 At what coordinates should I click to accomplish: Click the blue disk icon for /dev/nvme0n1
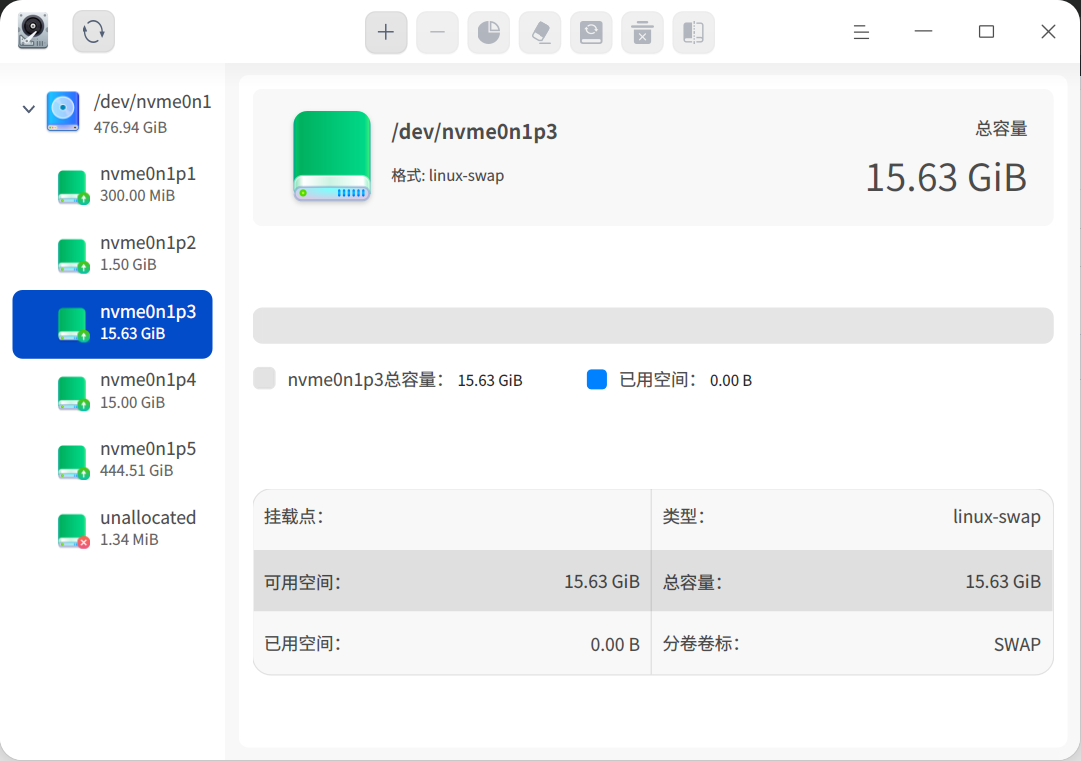coord(63,111)
